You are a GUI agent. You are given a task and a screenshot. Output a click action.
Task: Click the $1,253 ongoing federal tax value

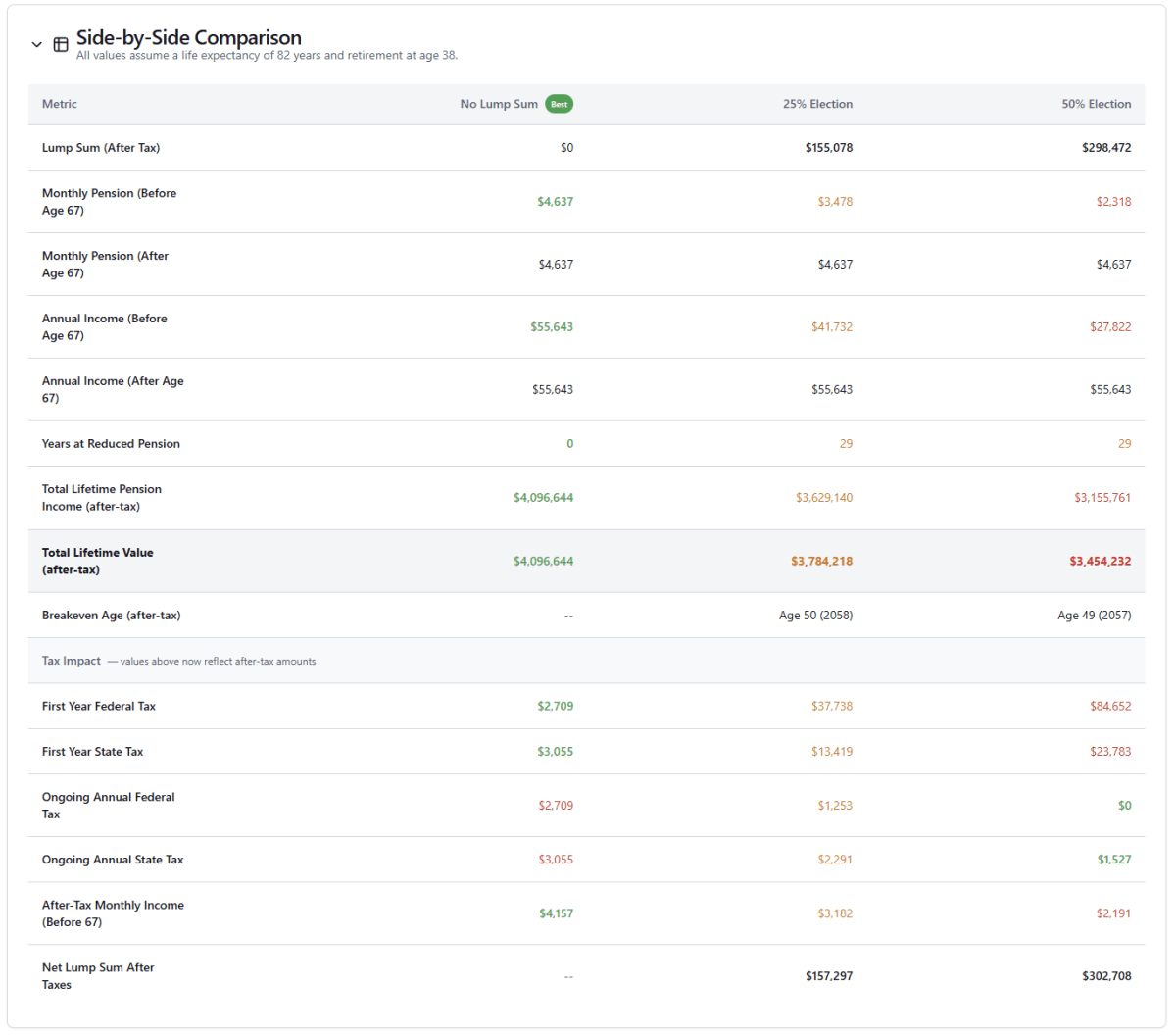coord(835,806)
